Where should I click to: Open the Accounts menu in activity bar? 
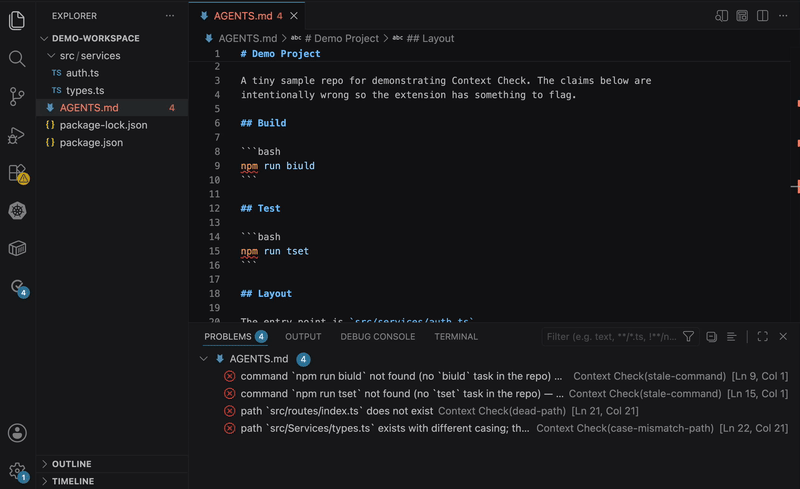coord(17,433)
